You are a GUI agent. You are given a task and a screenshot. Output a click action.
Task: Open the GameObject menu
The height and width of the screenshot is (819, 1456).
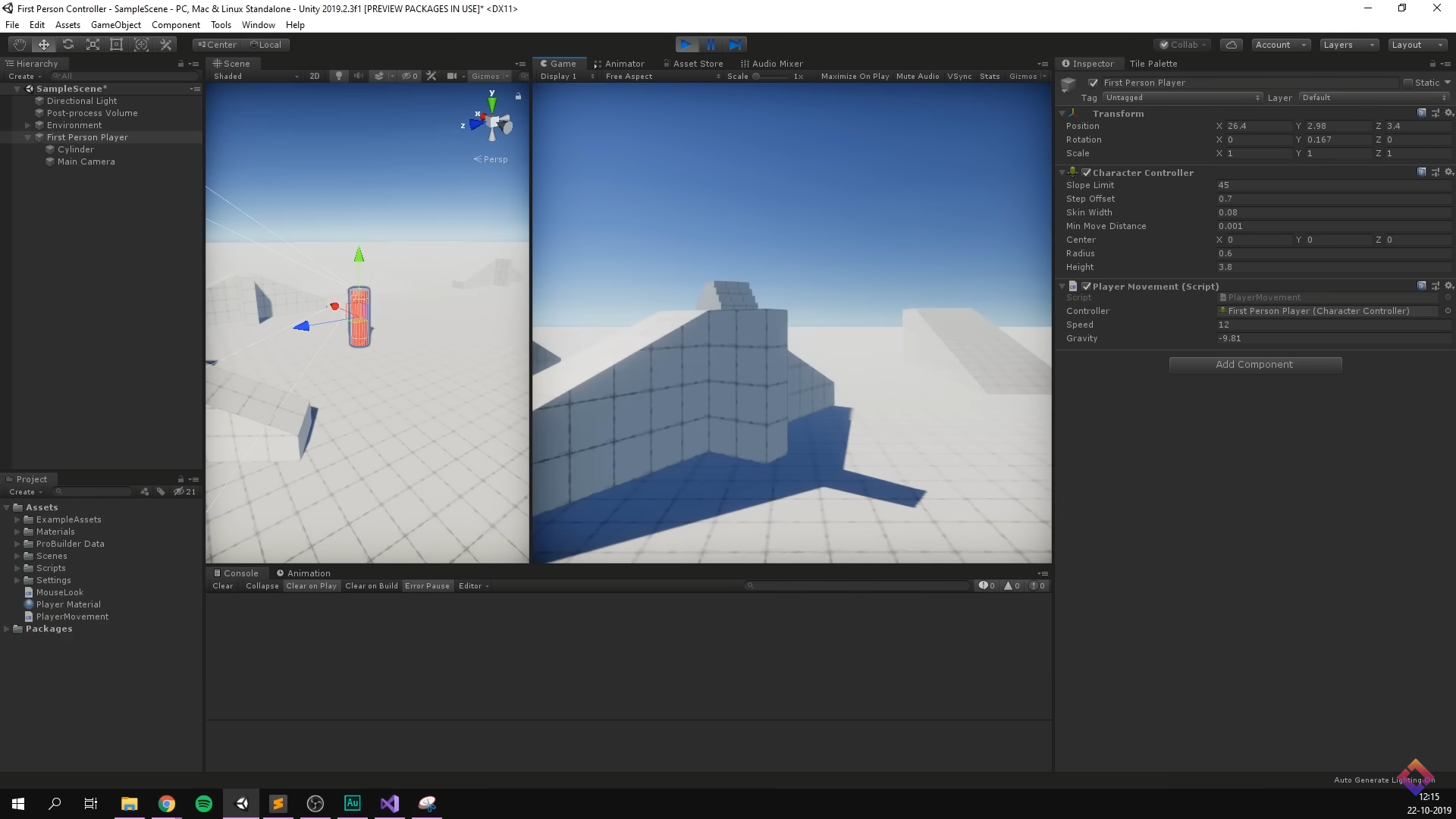click(115, 25)
